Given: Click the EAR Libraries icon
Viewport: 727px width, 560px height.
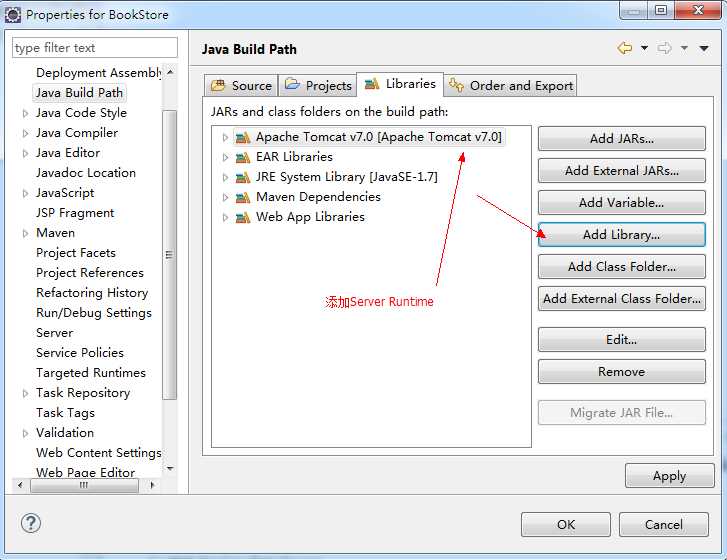Looking at the screenshot, I should (x=243, y=158).
